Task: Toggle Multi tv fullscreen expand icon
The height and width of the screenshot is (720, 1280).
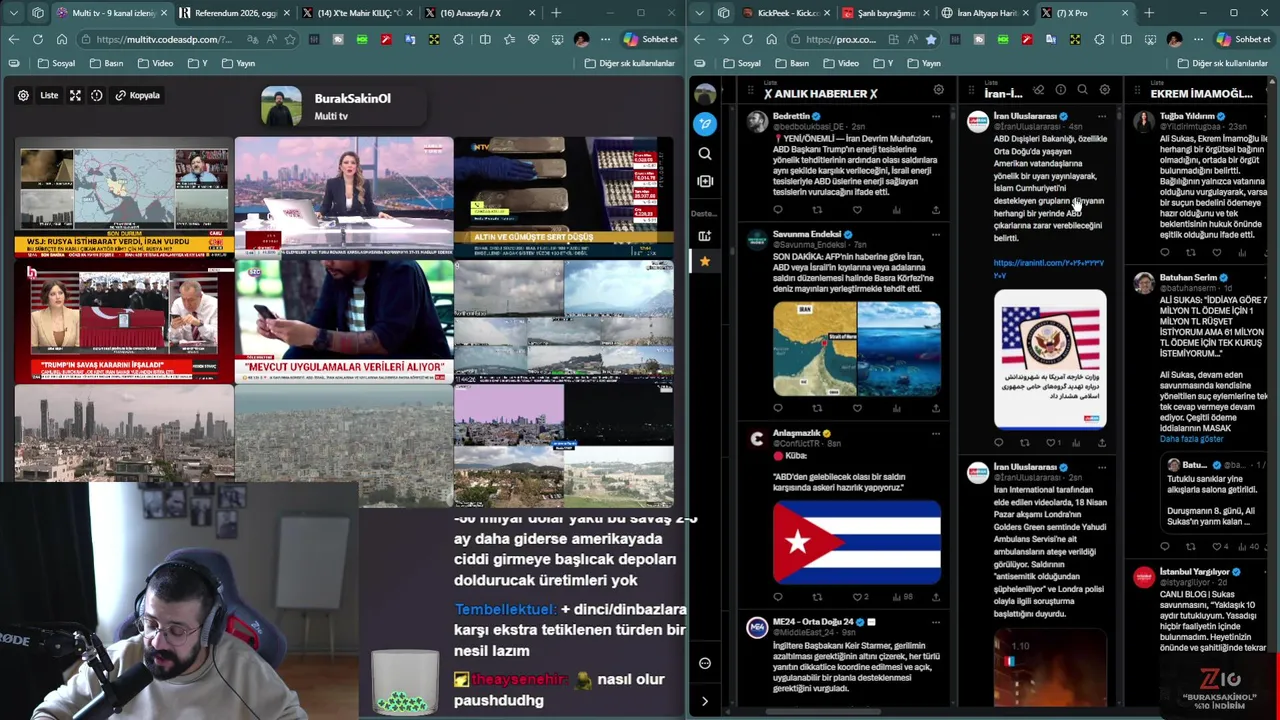Action: (x=75, y=95)
